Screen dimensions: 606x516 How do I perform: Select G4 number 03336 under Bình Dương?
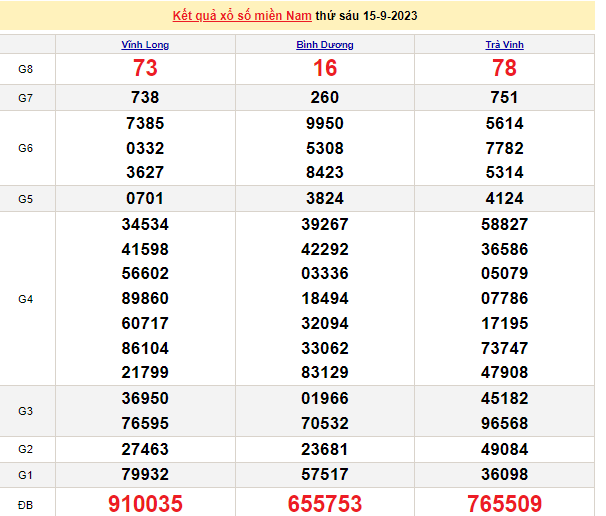(x=325, y=274)
